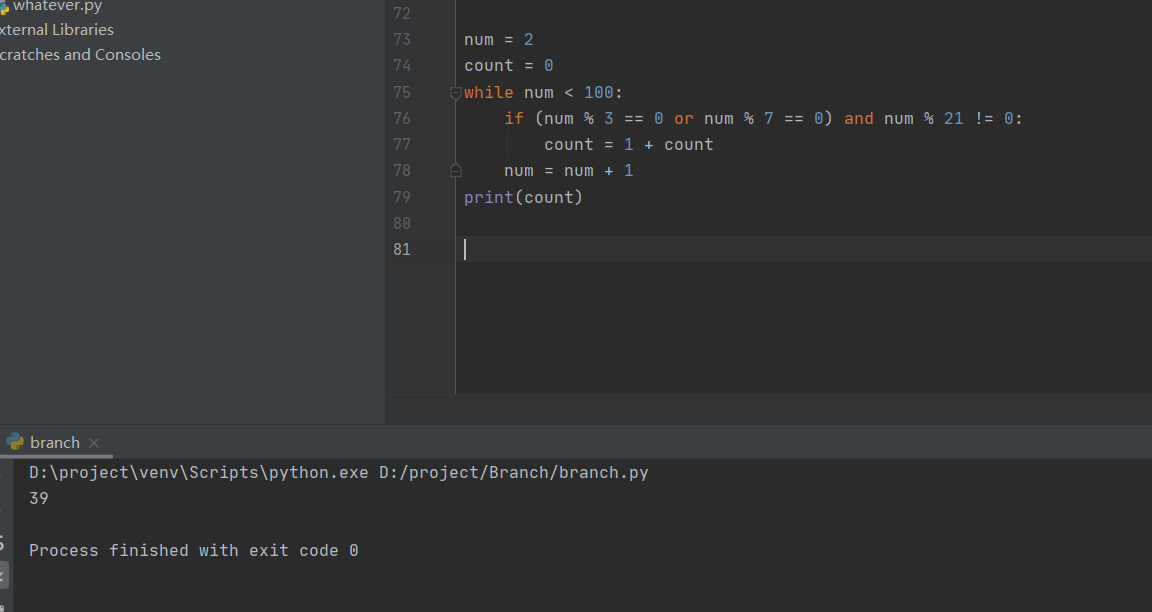
Task: Place cursor on empty line 81
Action: coord(804,250)
